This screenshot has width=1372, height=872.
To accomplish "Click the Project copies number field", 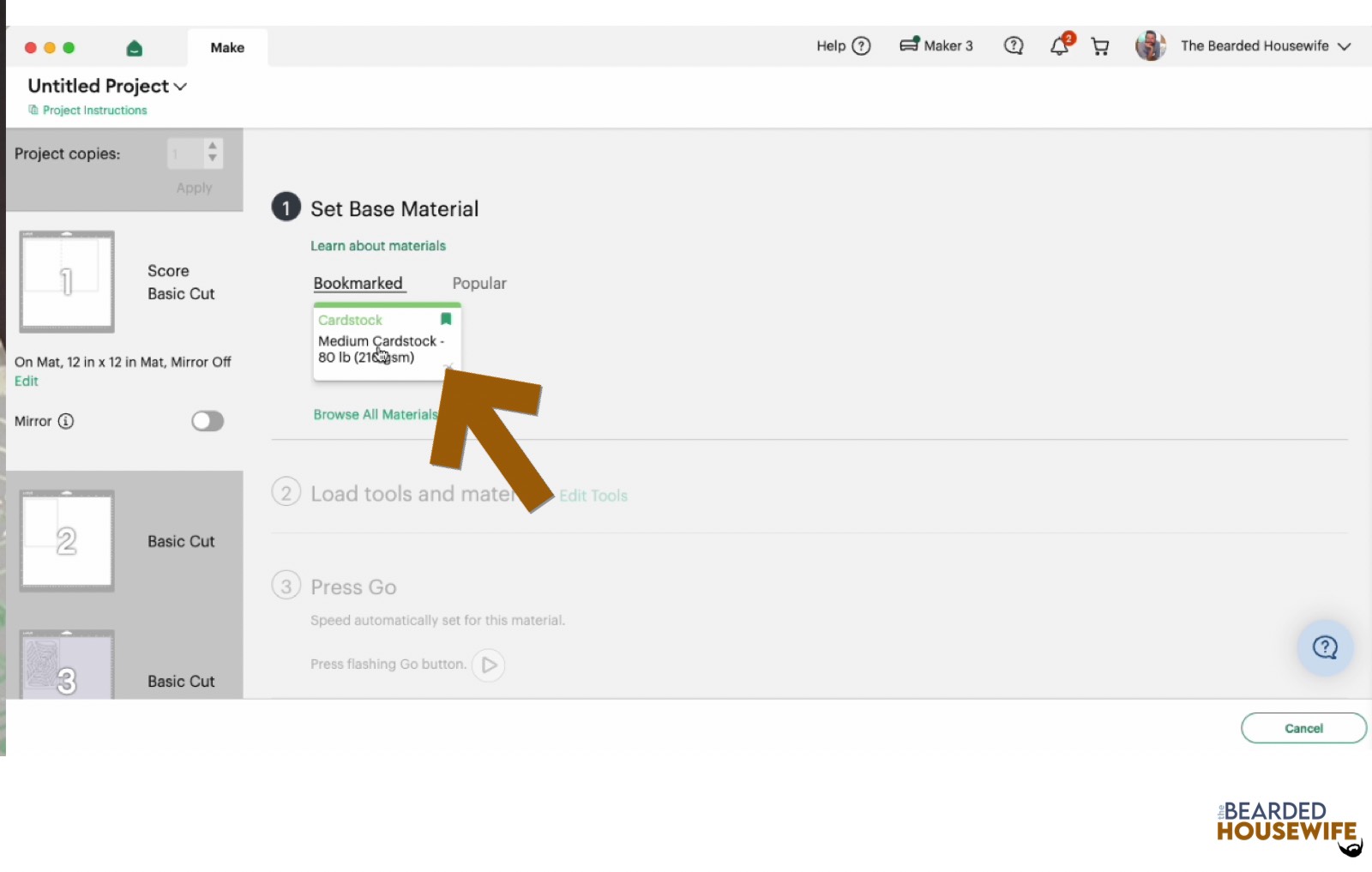I will click(186, 153).
